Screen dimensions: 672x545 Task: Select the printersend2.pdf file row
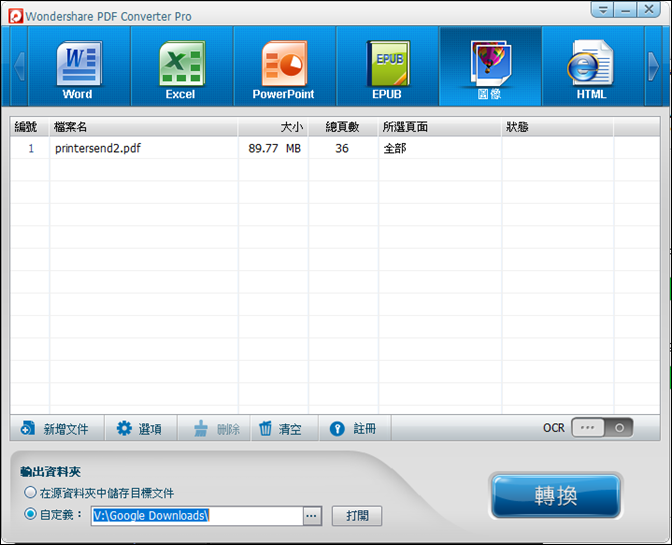pyautogui.click(x=335, y=148)
